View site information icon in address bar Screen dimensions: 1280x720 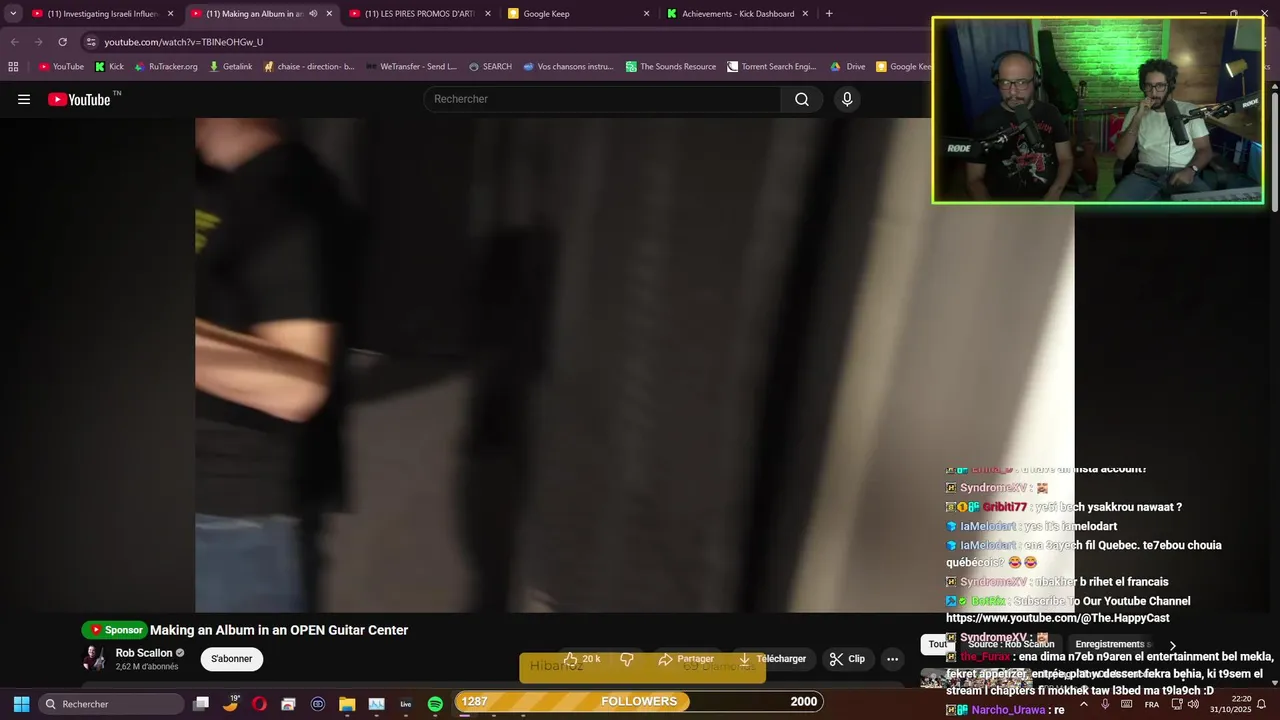pos(91,42)
